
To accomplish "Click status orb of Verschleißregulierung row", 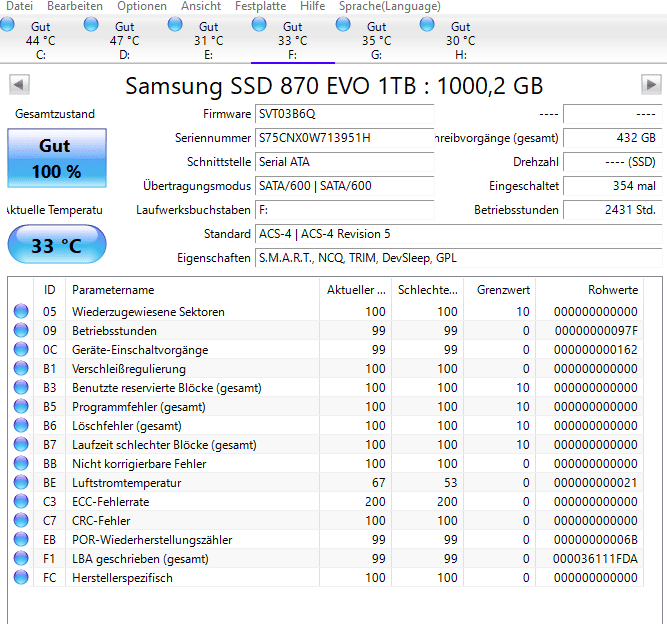I will point(21,368).
